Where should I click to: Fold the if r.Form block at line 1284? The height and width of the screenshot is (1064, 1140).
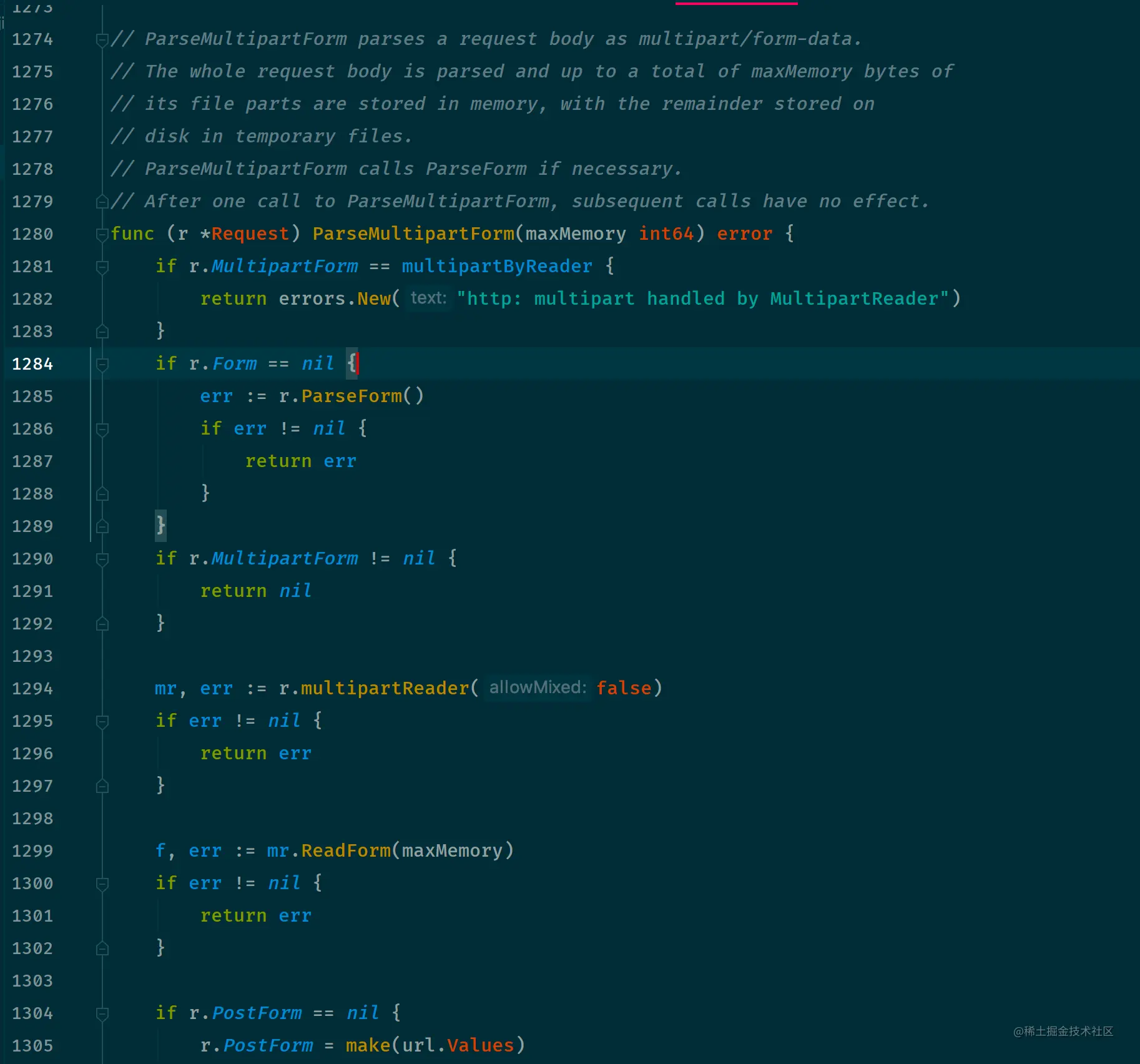tap(102, 365)
